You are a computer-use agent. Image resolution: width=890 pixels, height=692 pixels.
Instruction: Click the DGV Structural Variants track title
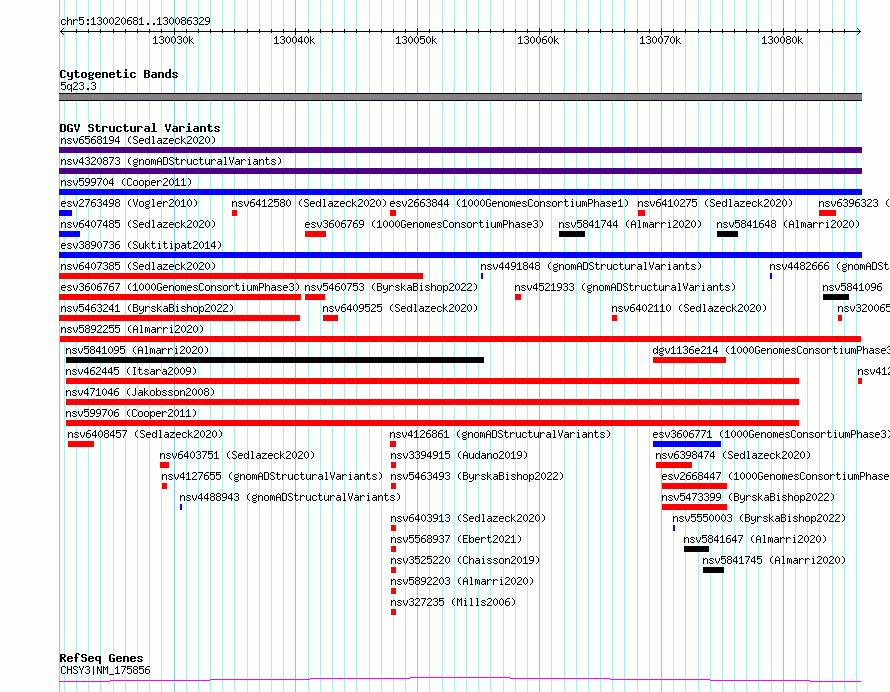point(140,128)
